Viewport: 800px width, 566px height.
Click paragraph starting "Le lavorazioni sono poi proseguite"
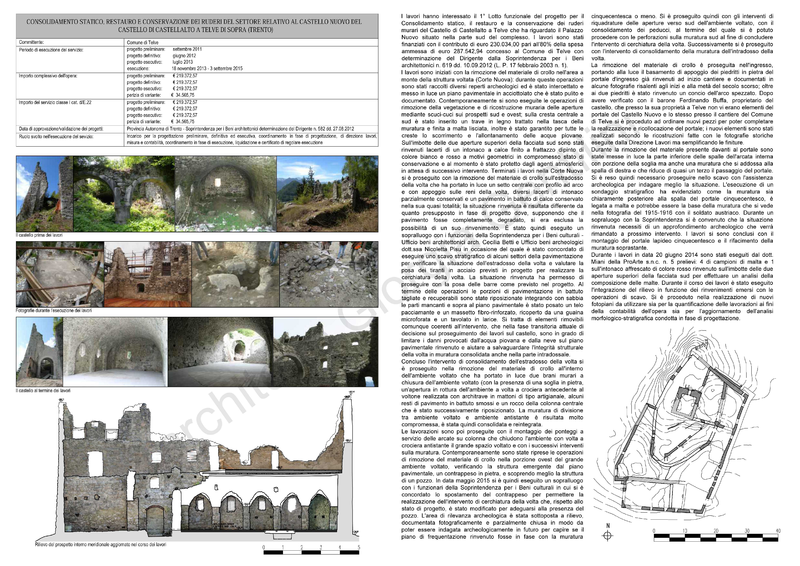coord(492,484)
